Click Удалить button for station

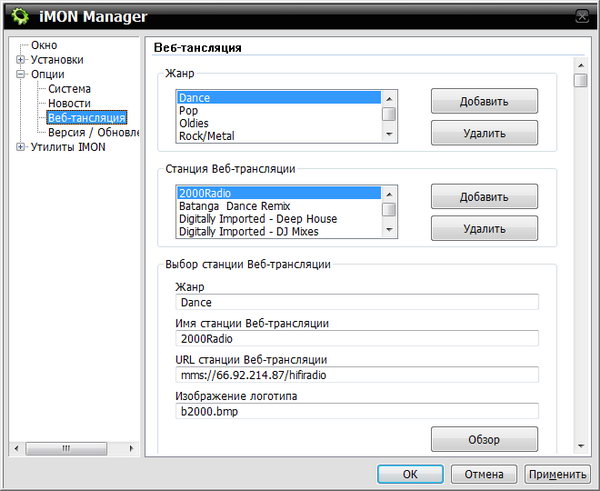tap(484, 228)
